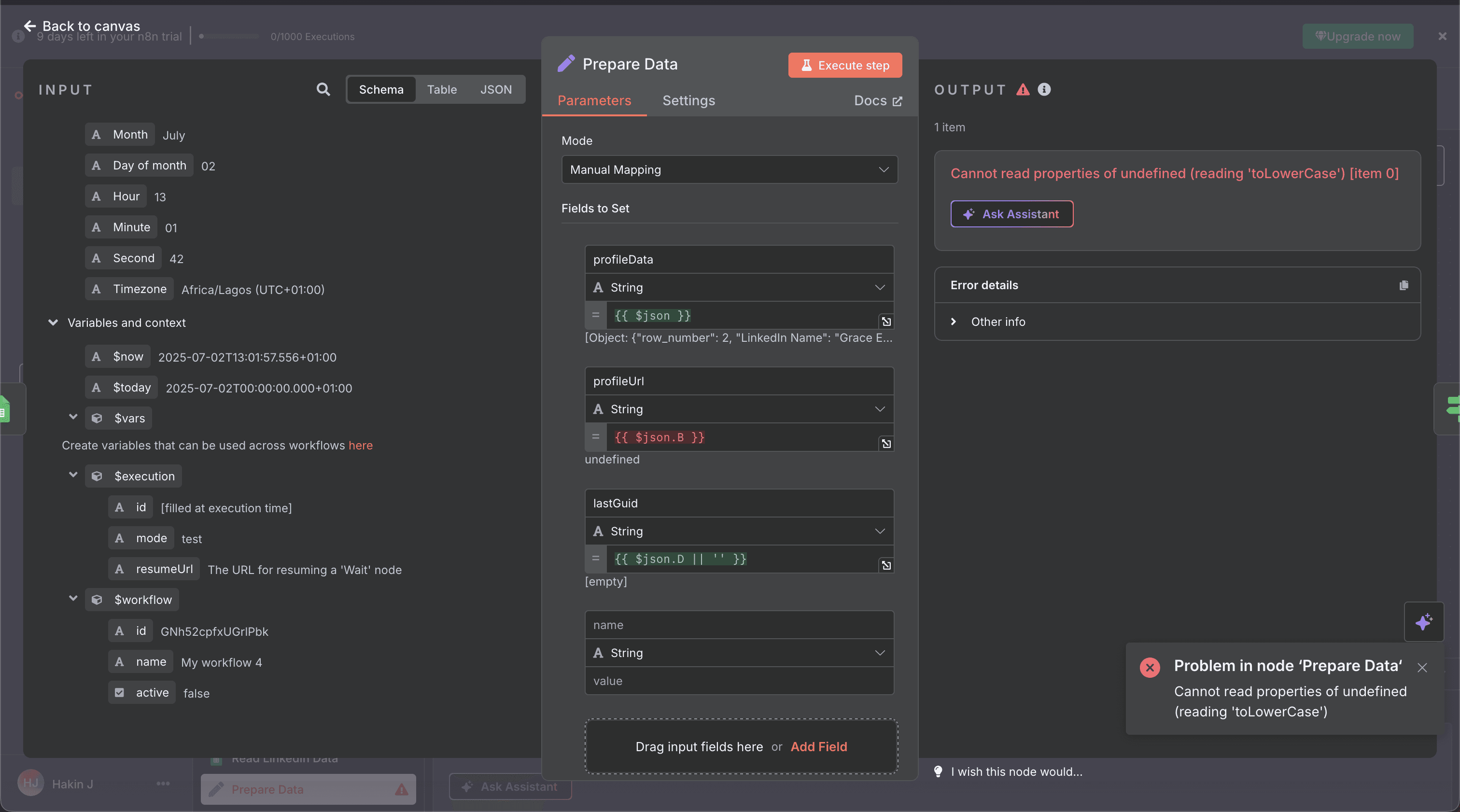
Task: Click the Month field type icon
Action: 97,135
